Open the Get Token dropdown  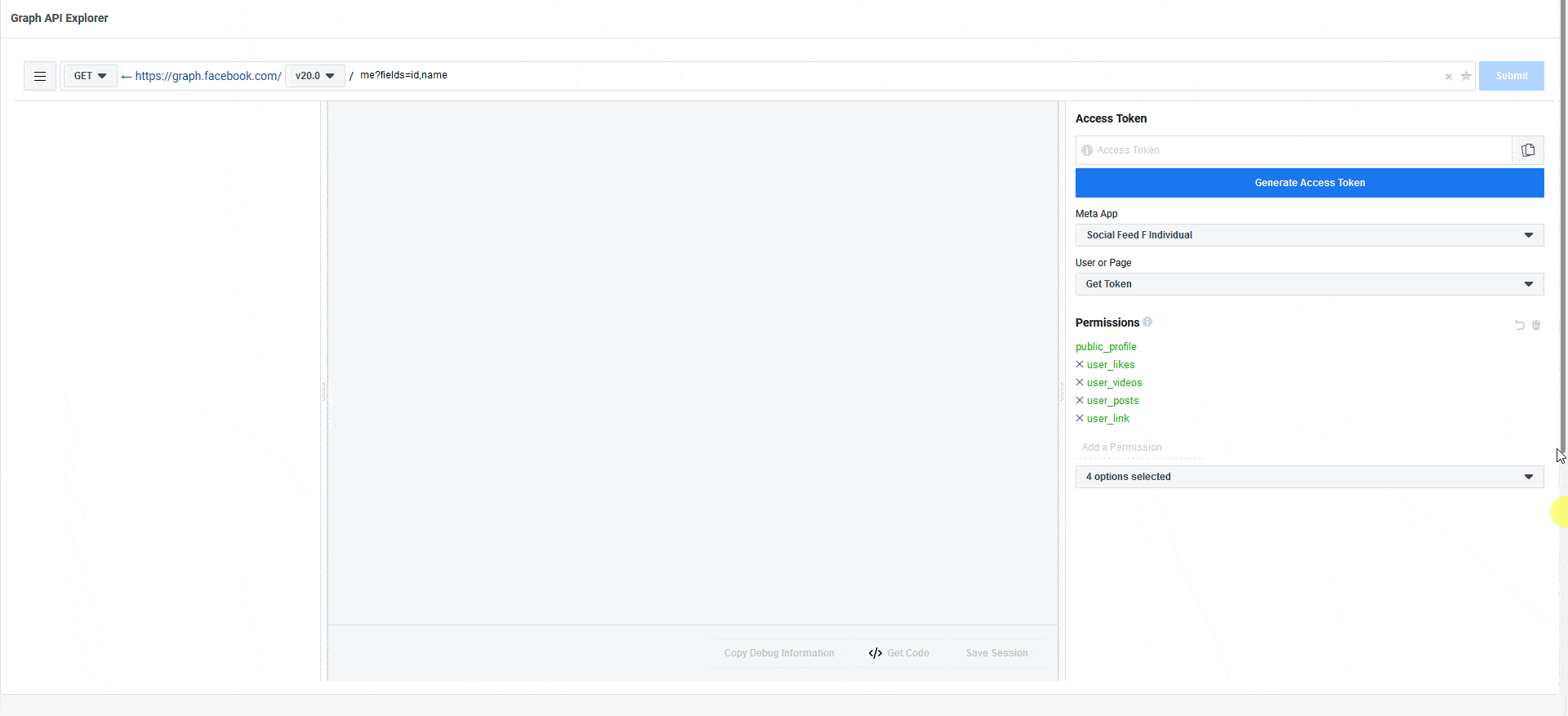point(1309,284)
